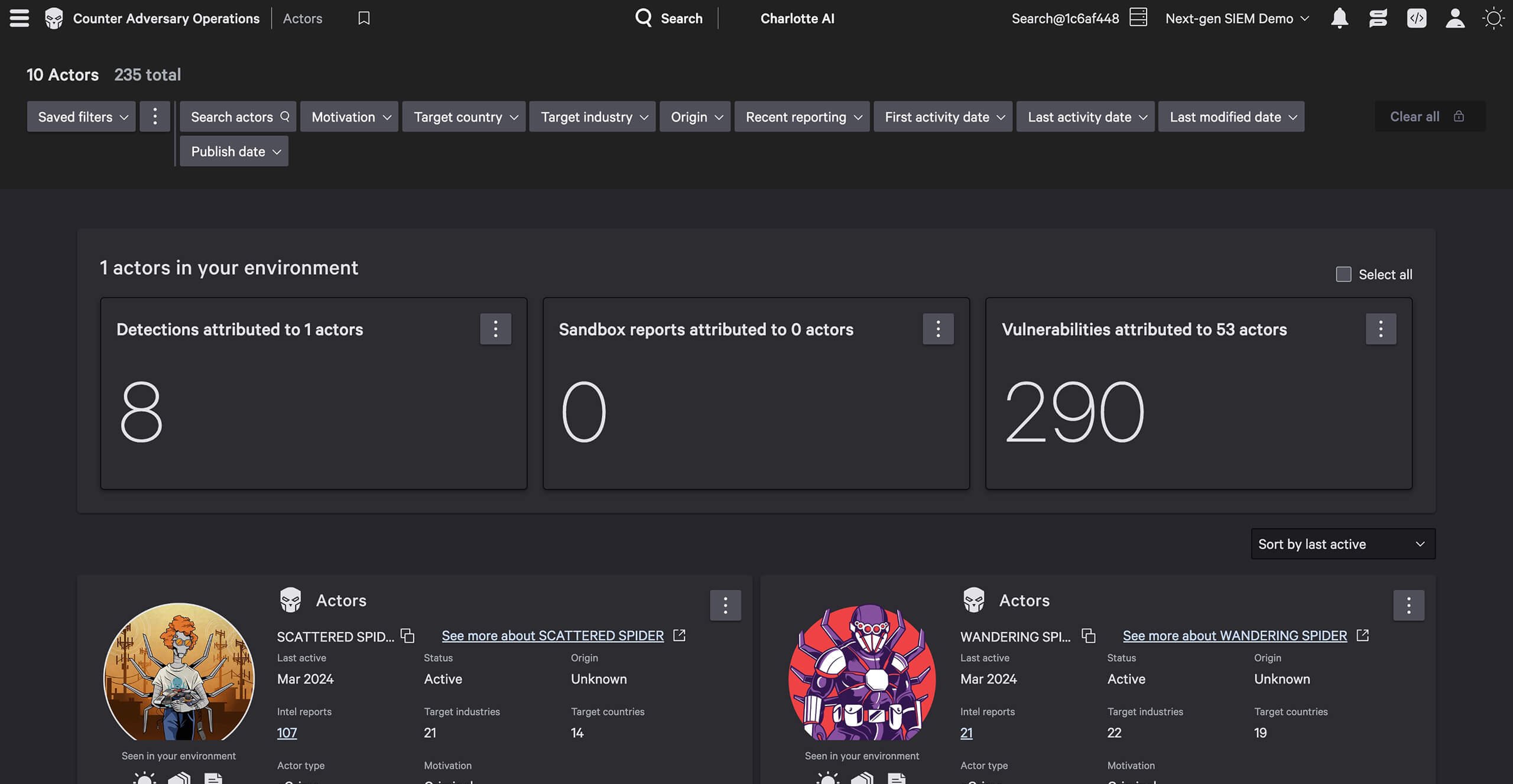Open the code/developer tools icon in header

1416,18
